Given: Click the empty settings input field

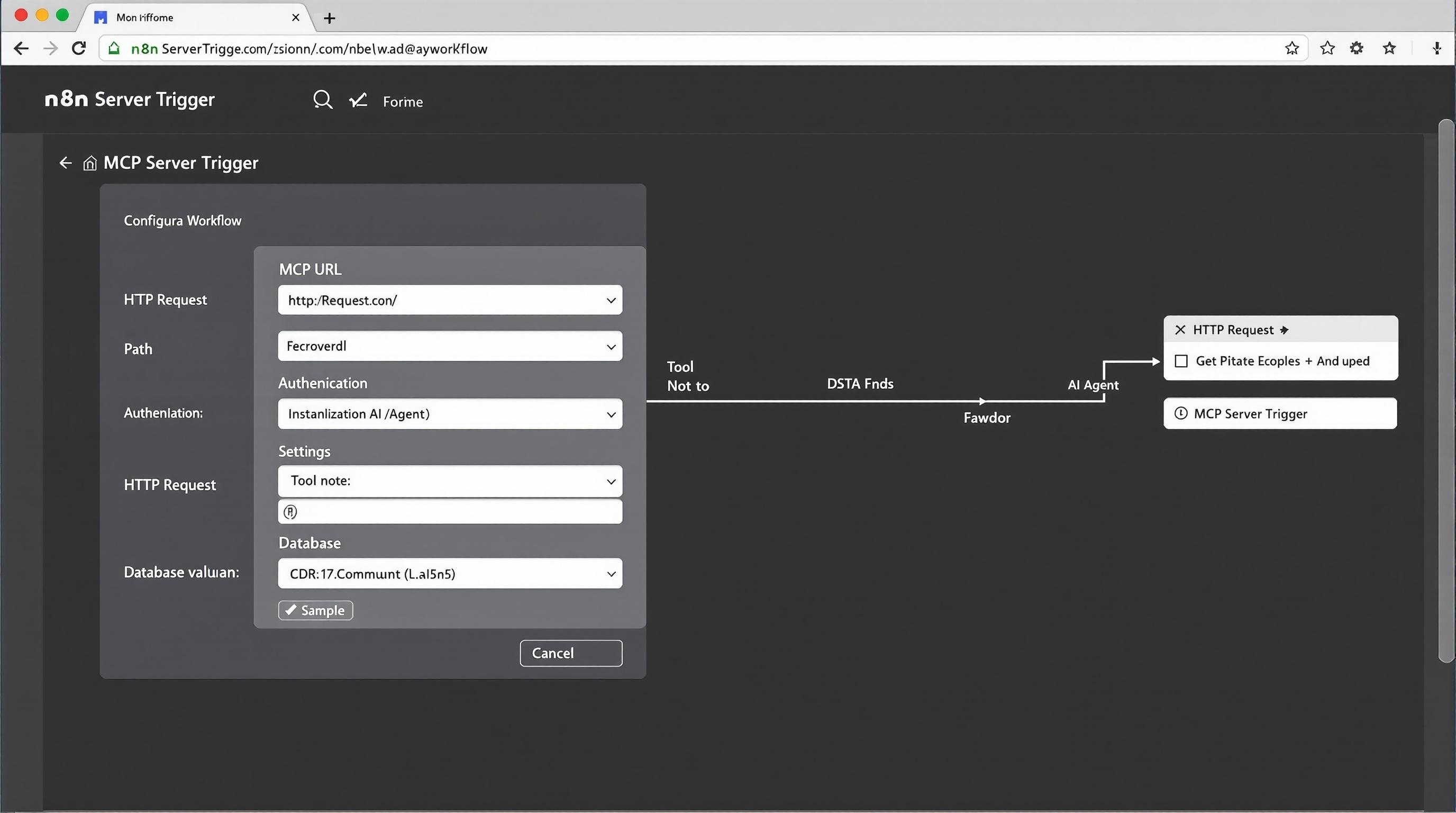Looking at the screenshot, I should point(450,512).
